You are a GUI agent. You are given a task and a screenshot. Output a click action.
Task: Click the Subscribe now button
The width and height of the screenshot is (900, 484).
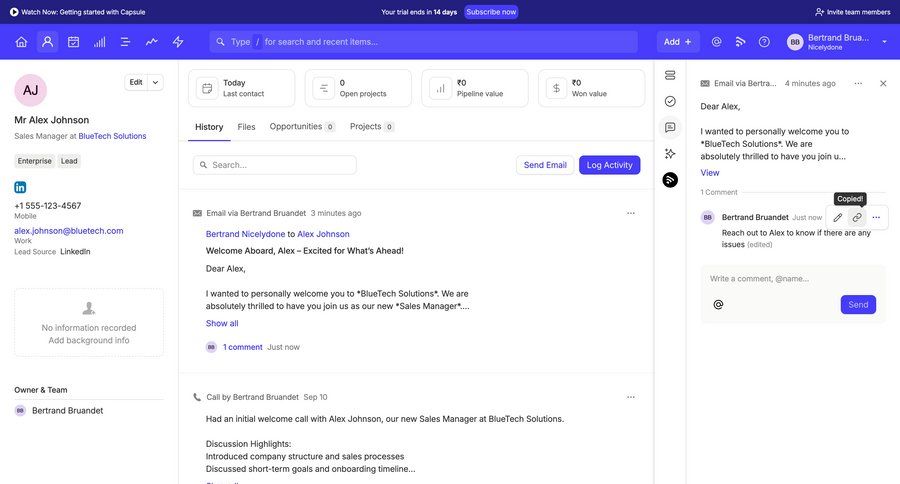click(x=491, y=11)
